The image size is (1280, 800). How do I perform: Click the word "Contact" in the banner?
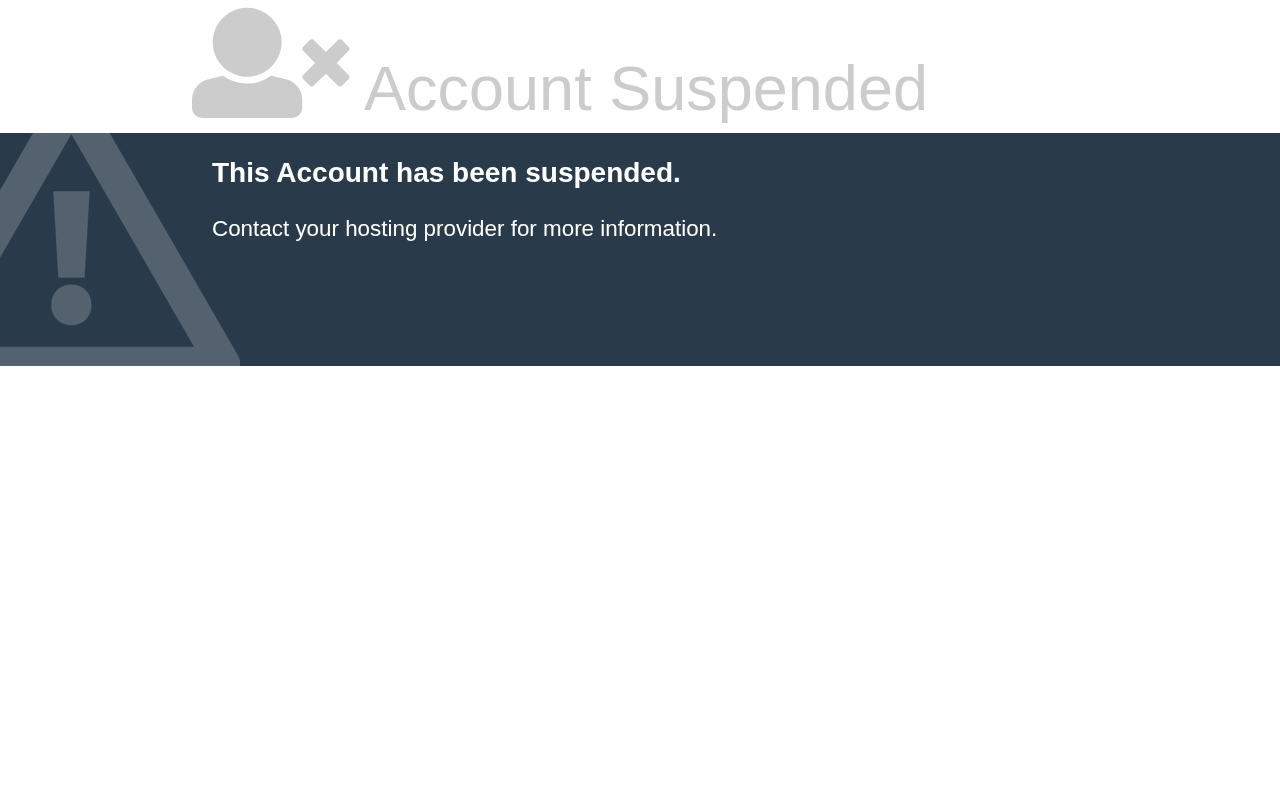[x=250, y=229]
